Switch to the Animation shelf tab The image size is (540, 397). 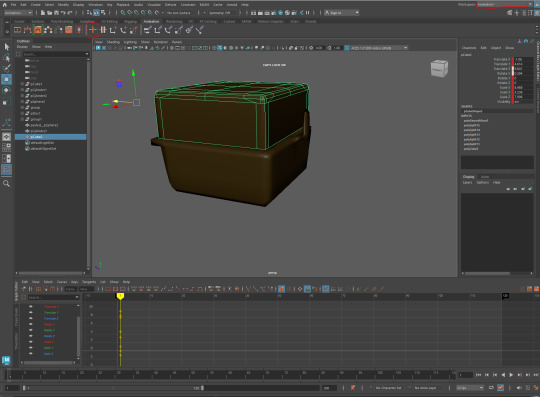tap(151, 21)
